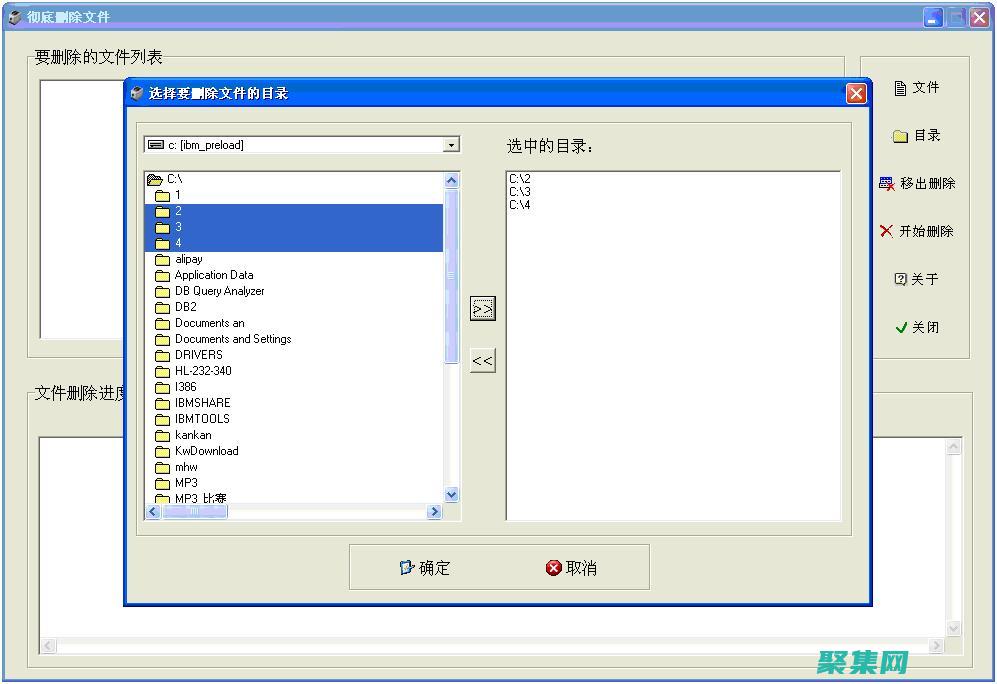Select the C:\ root in the folder tree

tap(176, 178)
